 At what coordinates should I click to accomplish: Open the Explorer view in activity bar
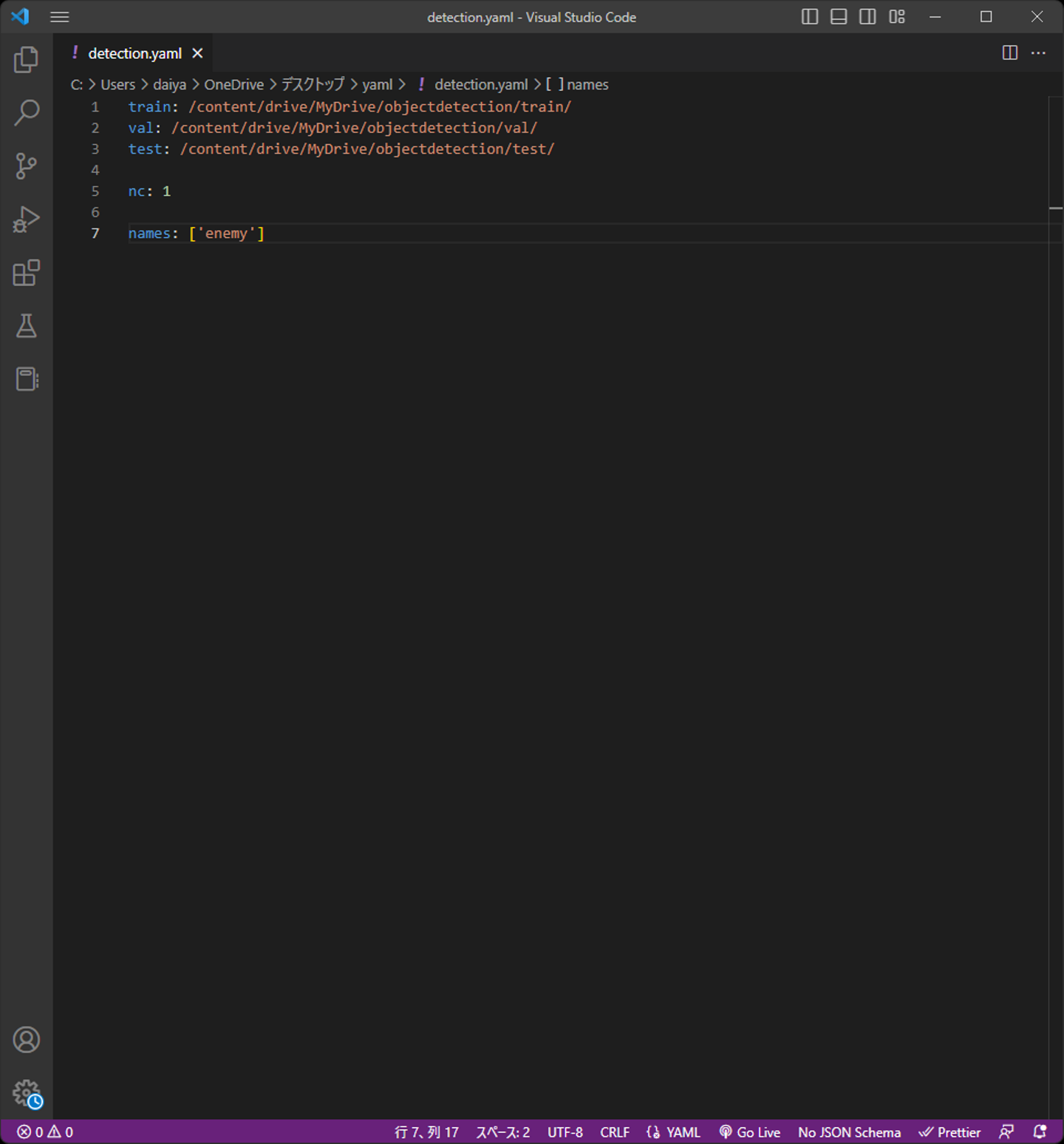(27, 60)
